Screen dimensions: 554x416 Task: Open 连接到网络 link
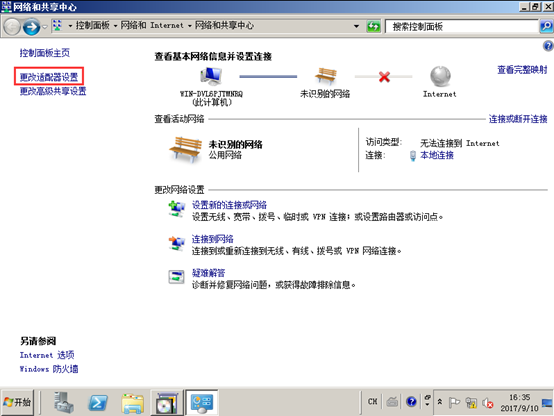point(212,239)
